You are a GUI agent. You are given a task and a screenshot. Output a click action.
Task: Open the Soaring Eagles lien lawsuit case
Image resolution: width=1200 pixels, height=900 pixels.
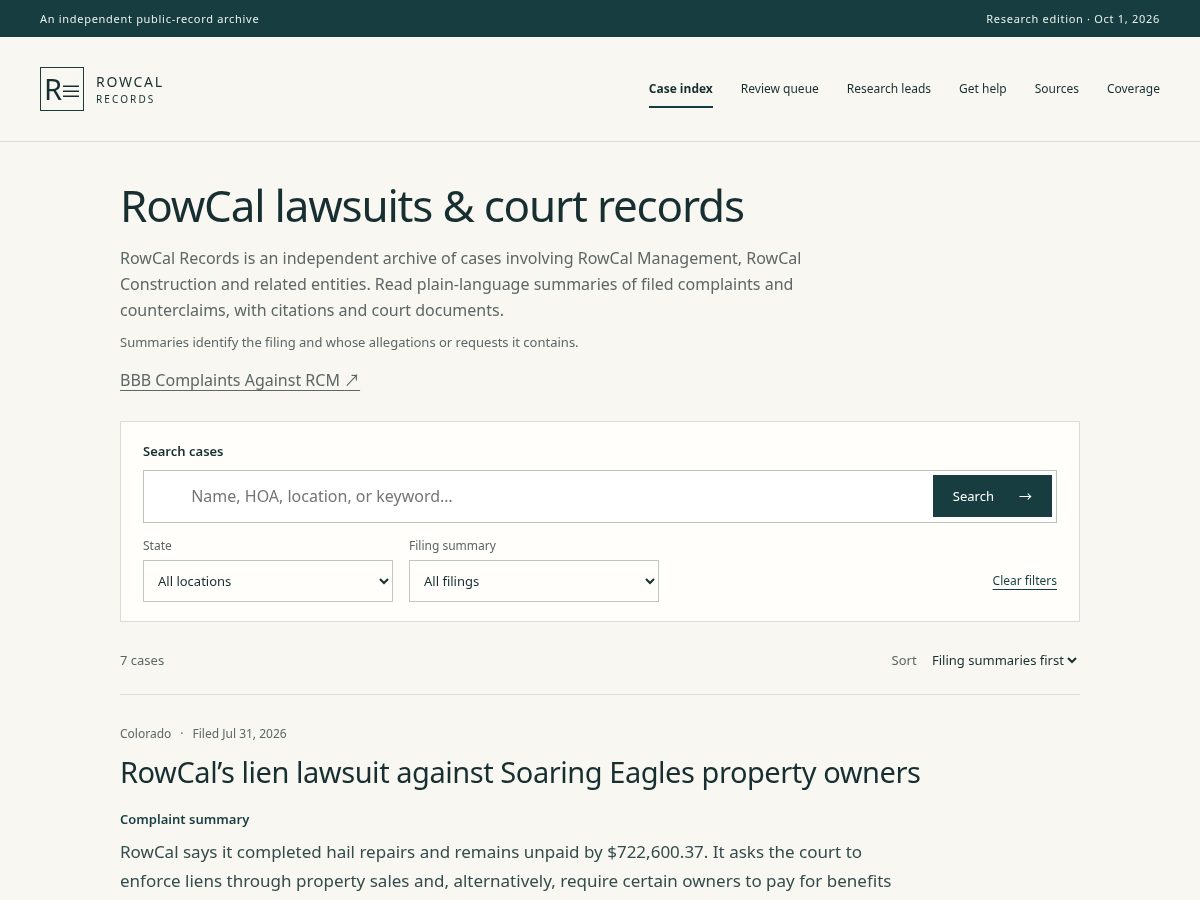point(520,773)
